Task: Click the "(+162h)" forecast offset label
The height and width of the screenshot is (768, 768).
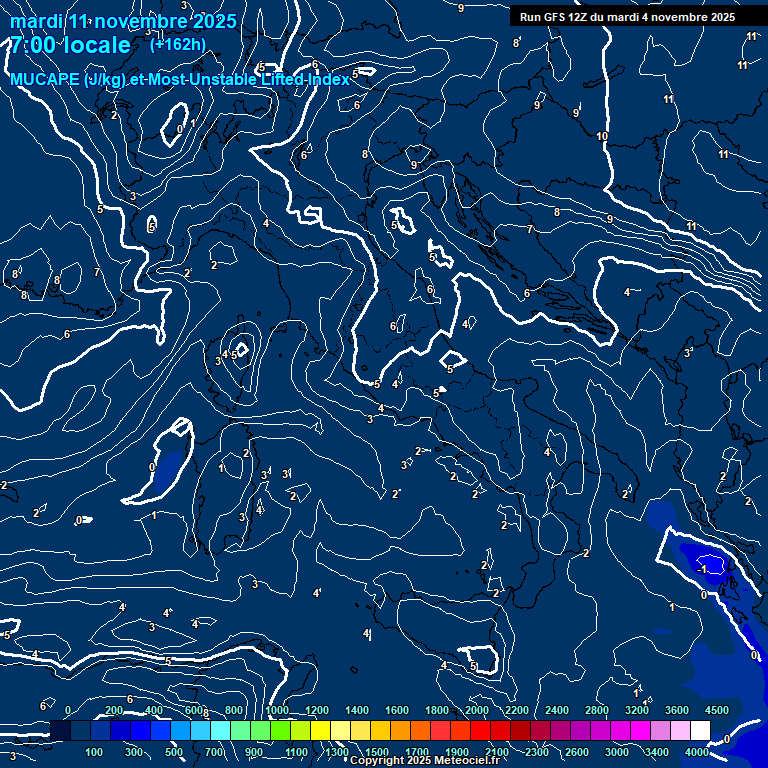Action: tap(177, 44)
